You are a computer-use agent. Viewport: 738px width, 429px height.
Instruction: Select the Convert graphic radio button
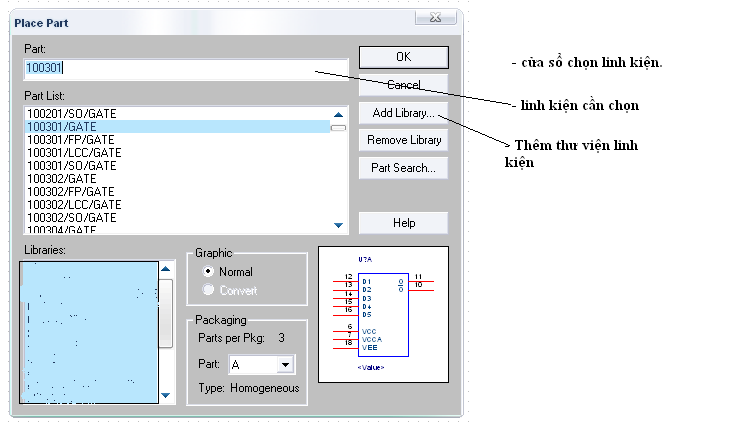tap(208, 290)
